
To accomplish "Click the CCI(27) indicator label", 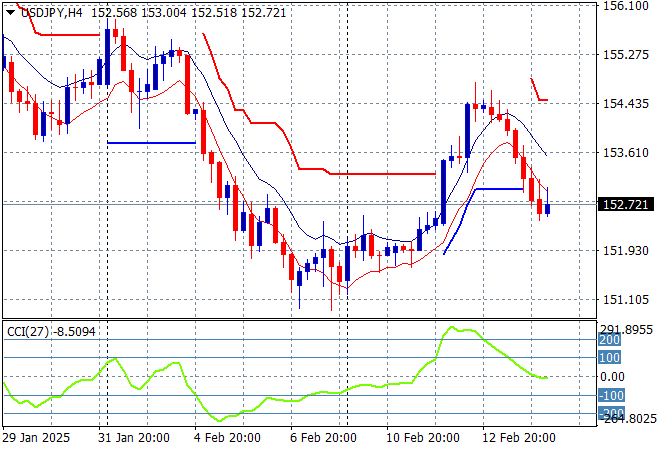I will 27,331.
